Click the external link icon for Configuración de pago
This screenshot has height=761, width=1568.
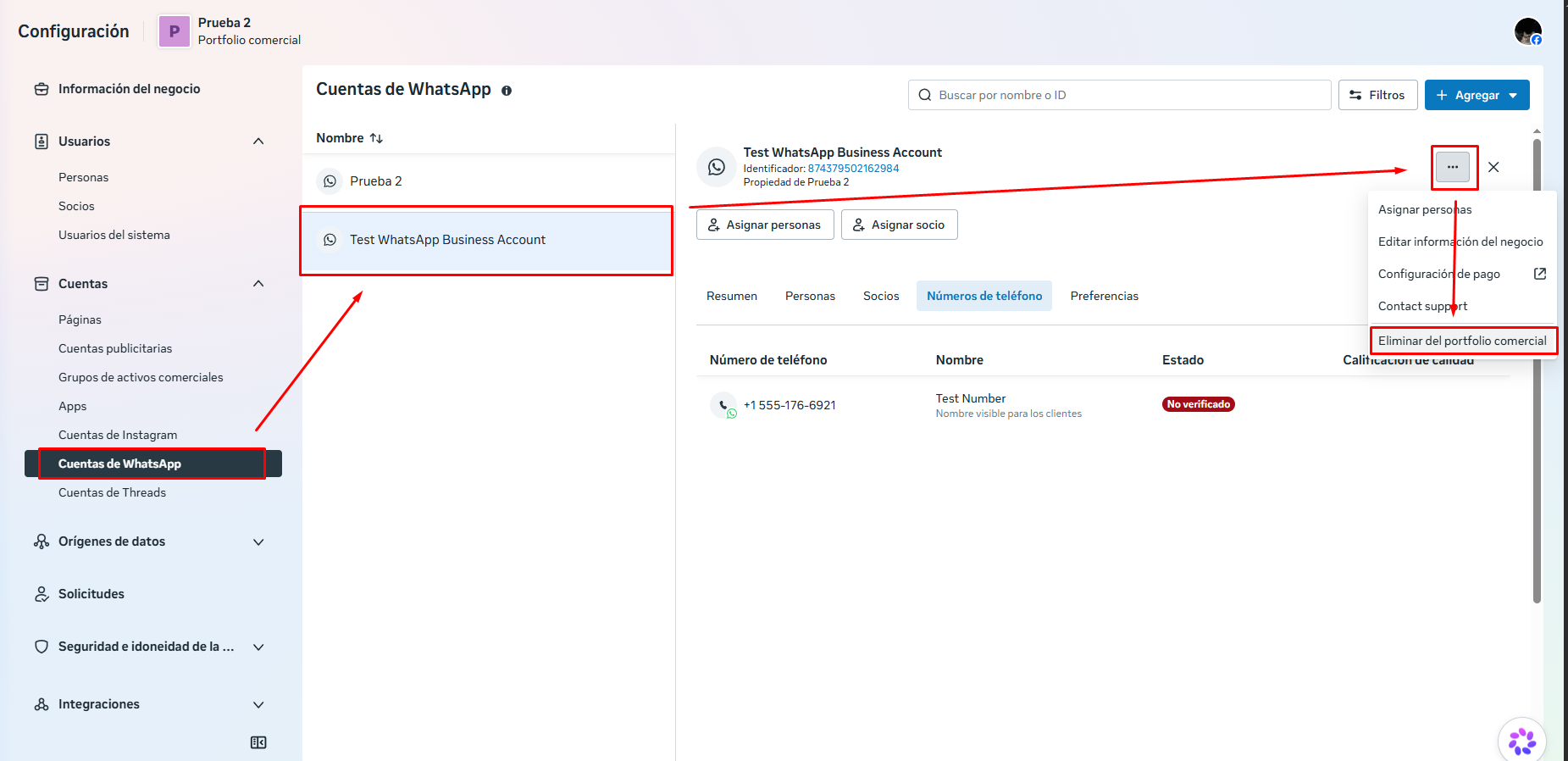(x=1540, y=274)
